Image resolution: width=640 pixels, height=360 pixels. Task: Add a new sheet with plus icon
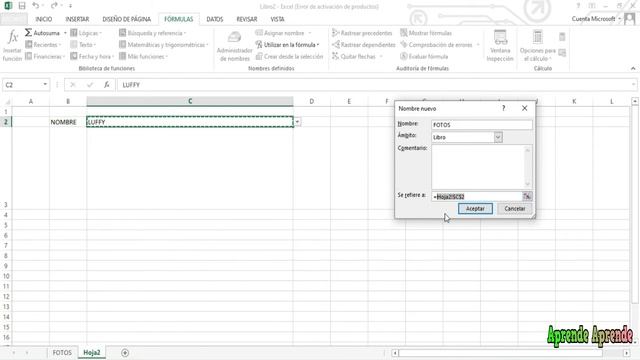[x=125, y=353]
